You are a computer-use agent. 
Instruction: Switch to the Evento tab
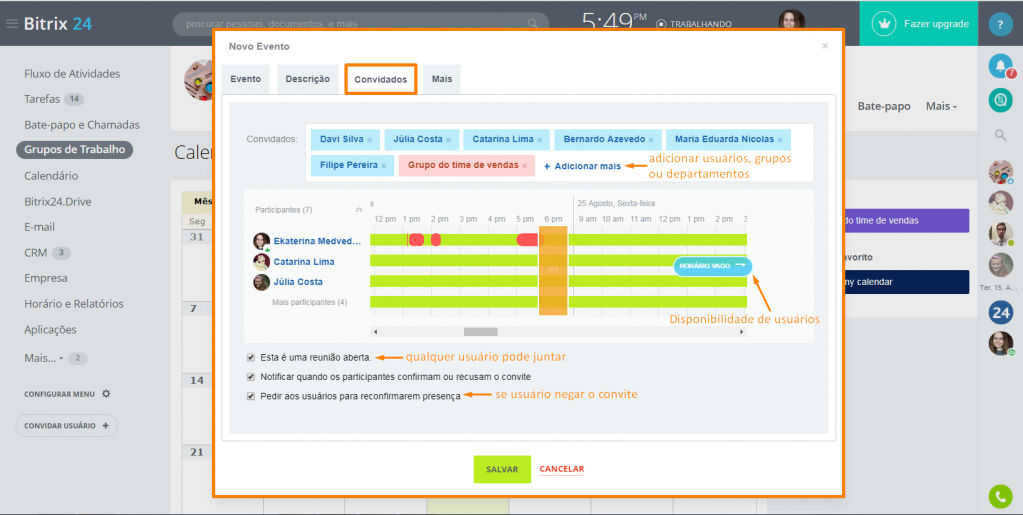(x=245, y=79)
